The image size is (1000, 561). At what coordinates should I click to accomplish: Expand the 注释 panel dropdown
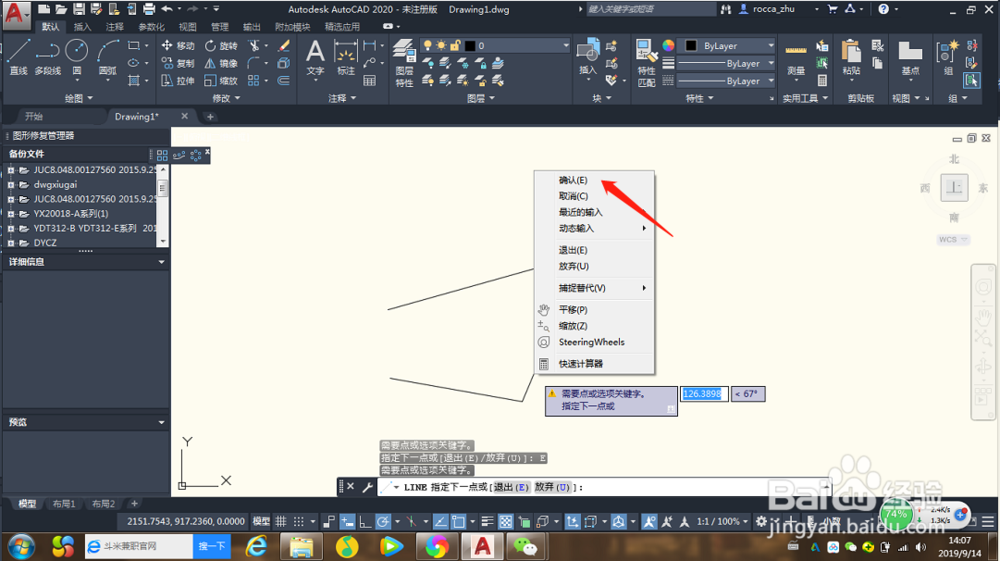[x=342, y=98]
